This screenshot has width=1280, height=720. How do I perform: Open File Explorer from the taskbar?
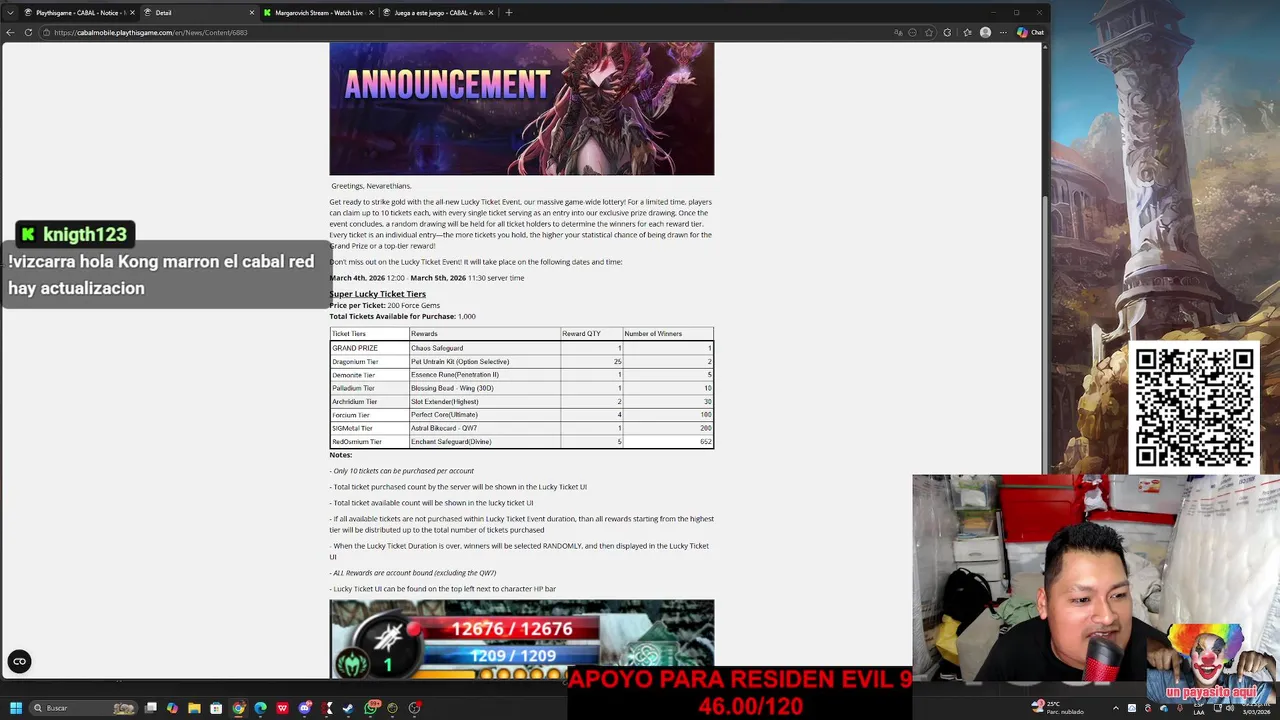coord(195,708)
